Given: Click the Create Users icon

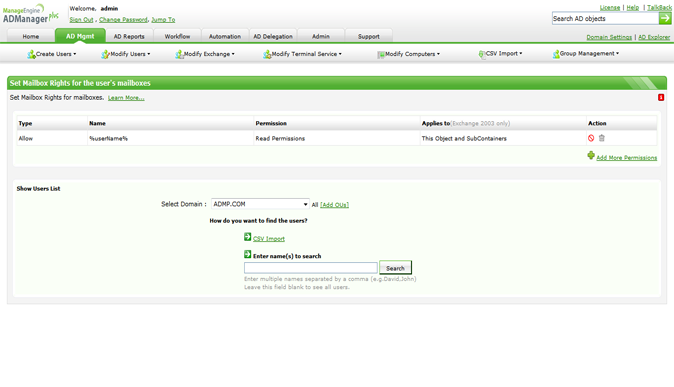Looking at the screenshot, I should pyautogui.click(x=31, y=54).
